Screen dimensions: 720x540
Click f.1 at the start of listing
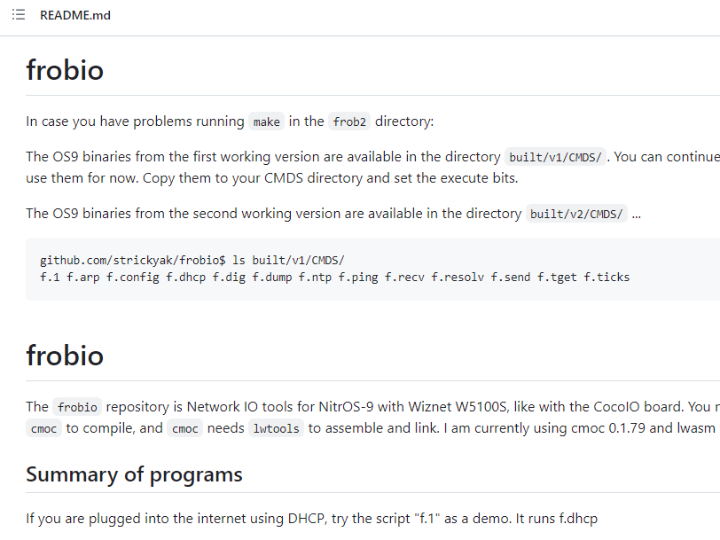(50, 277)
